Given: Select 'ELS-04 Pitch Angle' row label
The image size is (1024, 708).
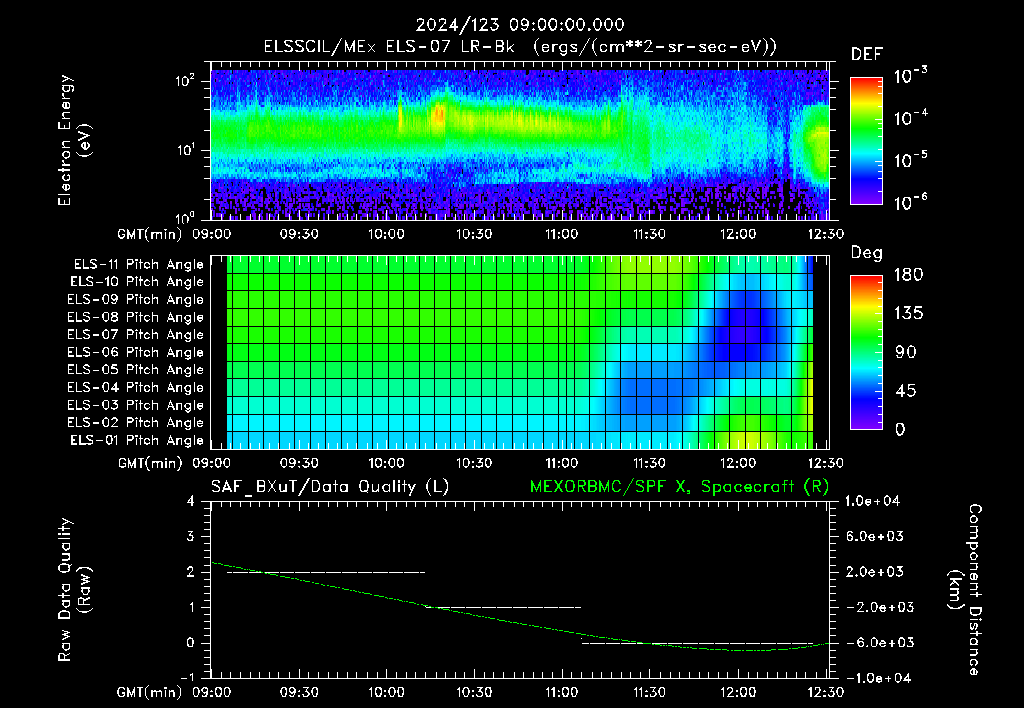Looking at the screenshot, I should click(x=136, y=387).
